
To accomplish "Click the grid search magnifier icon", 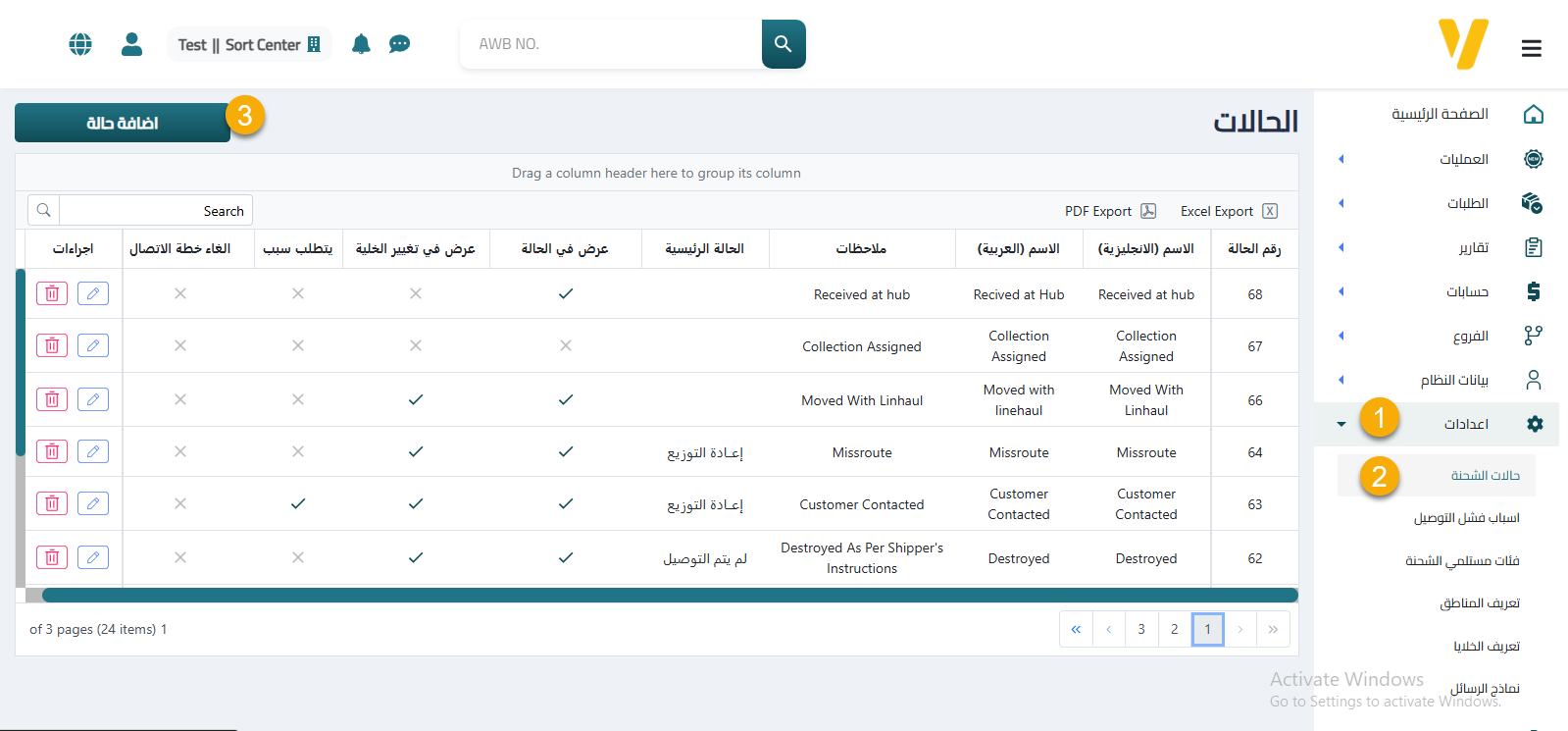I will tap(44, 210).
